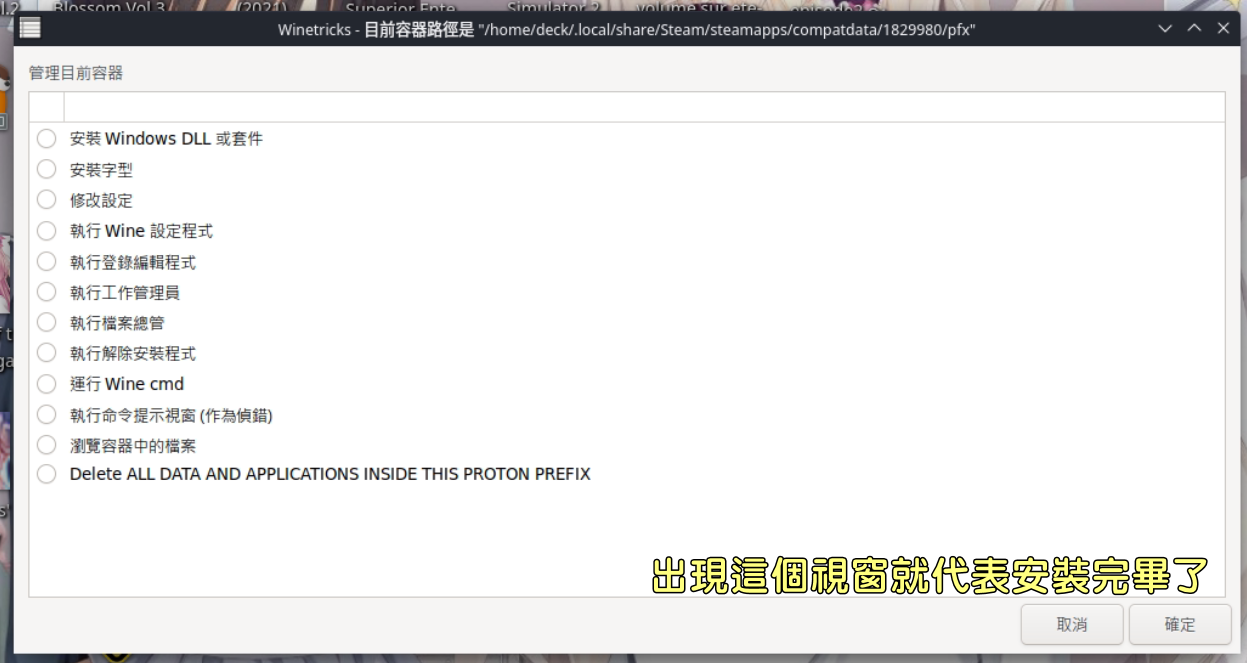Click the narrow radio column header cell
Image resolution: width=1247 pixels, height=663 pixels.
[47, 107]
